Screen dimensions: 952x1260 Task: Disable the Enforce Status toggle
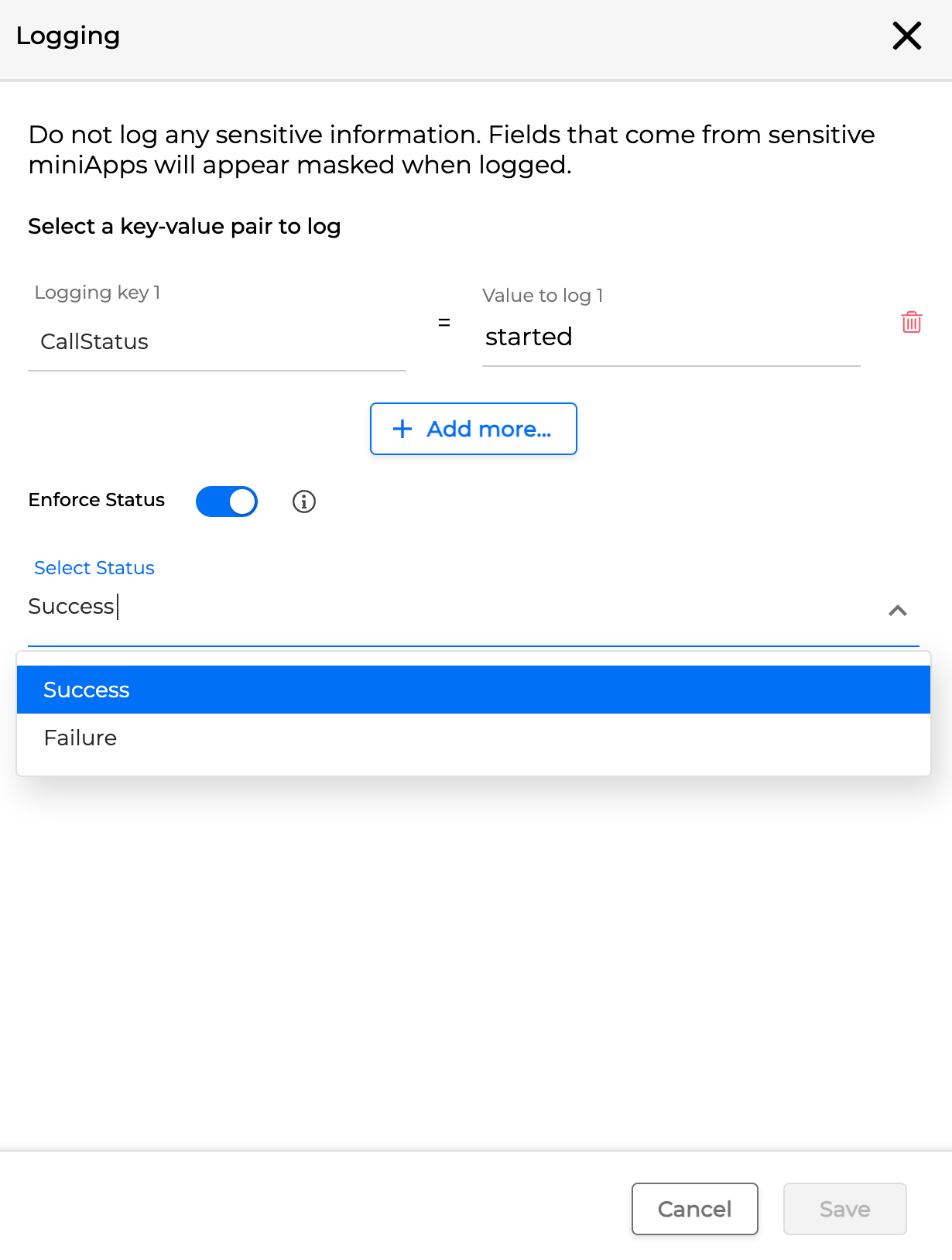[x=227, y=502]
